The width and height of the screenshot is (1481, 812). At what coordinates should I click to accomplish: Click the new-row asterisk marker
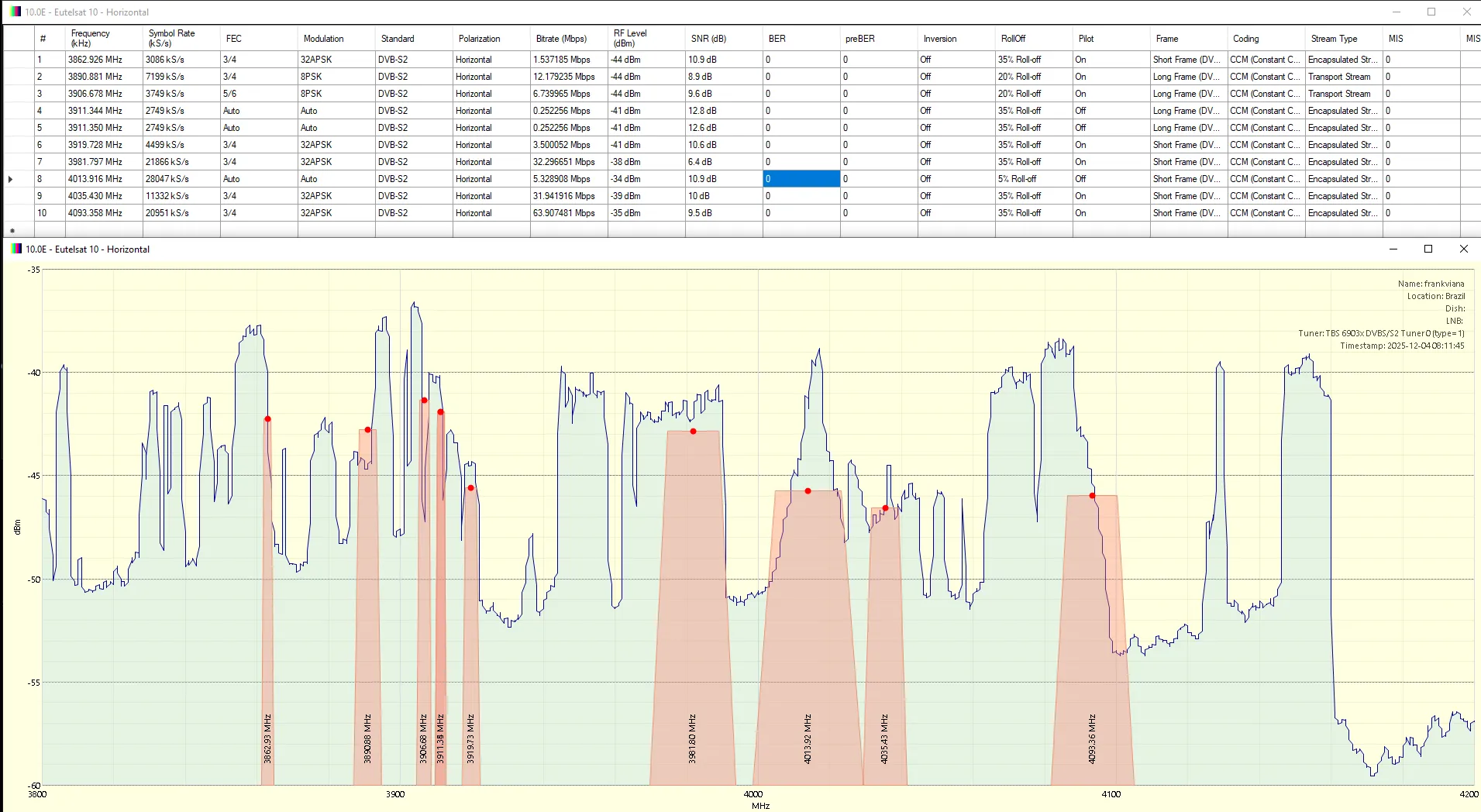pos(12,231)
